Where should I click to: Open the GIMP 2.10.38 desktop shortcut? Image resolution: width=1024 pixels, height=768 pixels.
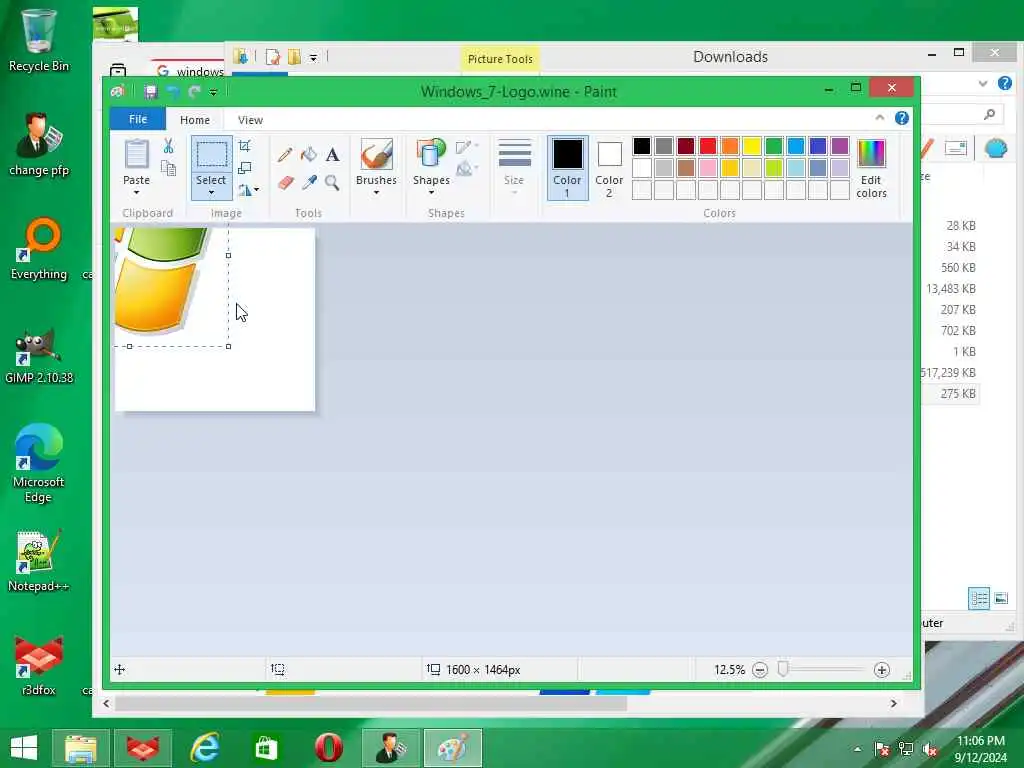coord(39,357)
